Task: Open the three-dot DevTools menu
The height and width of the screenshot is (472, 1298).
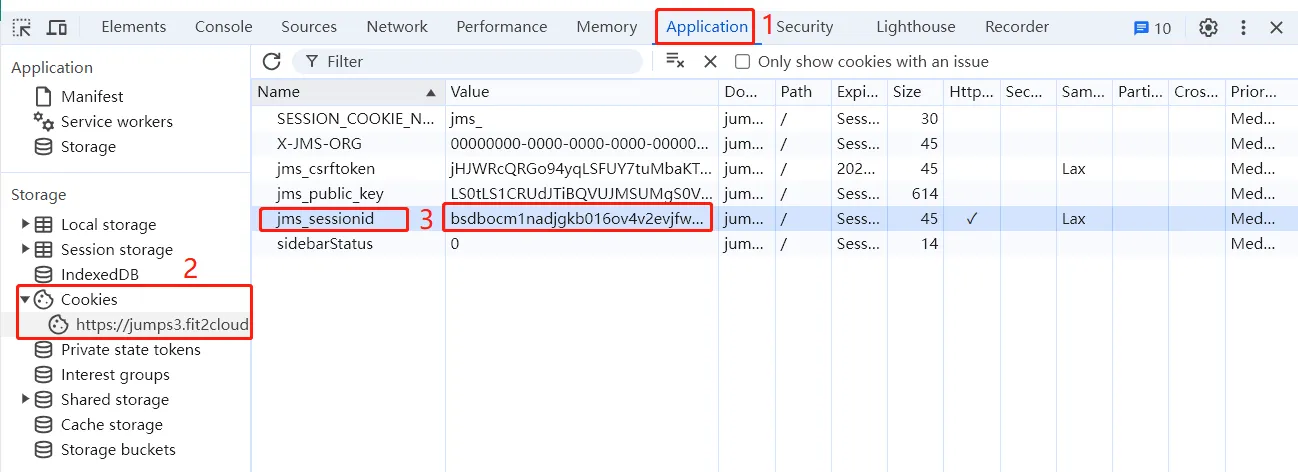Action: click(x=1243, y=27)
